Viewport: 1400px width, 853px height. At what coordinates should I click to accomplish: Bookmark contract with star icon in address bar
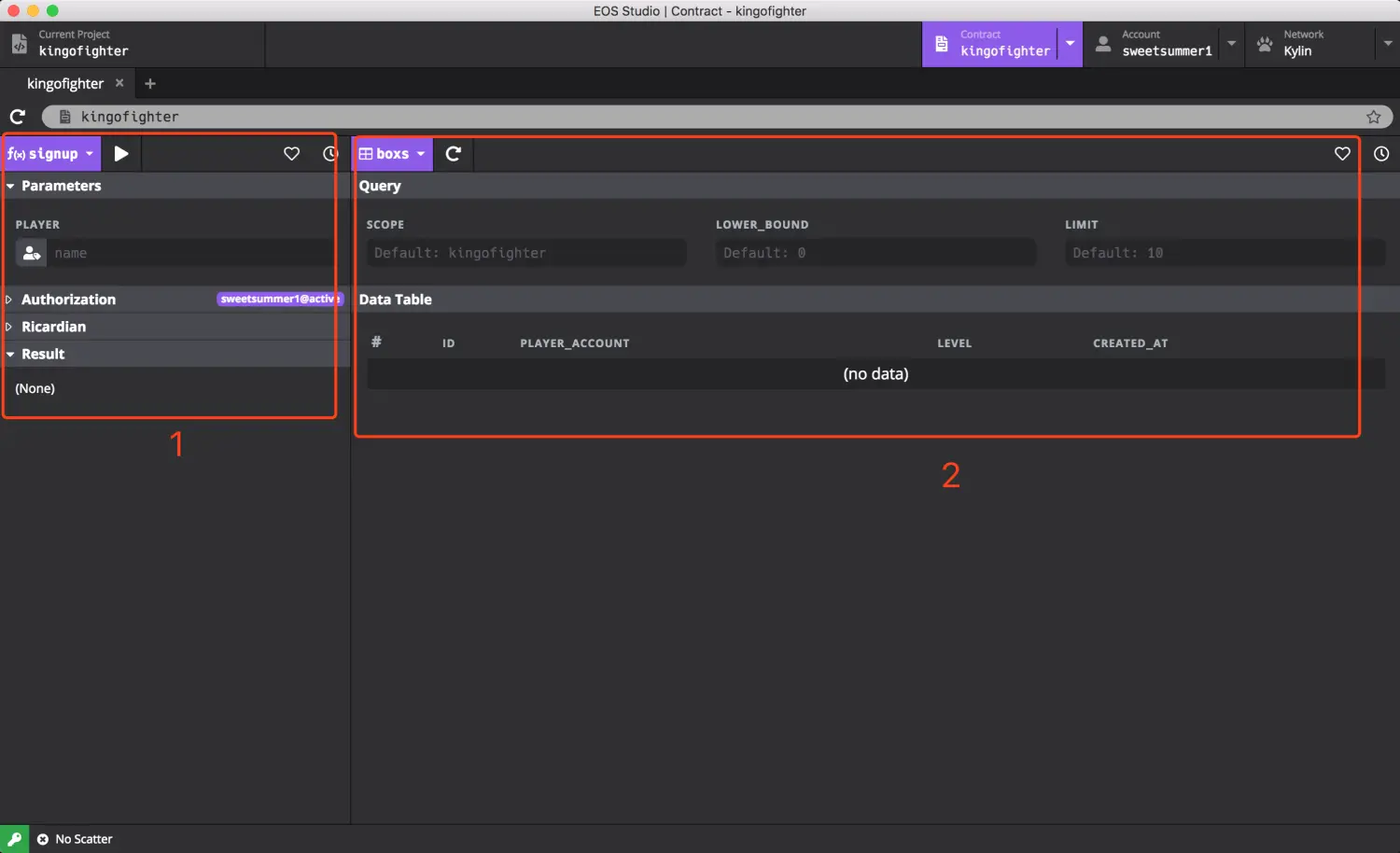click(x=1373, y=117)
